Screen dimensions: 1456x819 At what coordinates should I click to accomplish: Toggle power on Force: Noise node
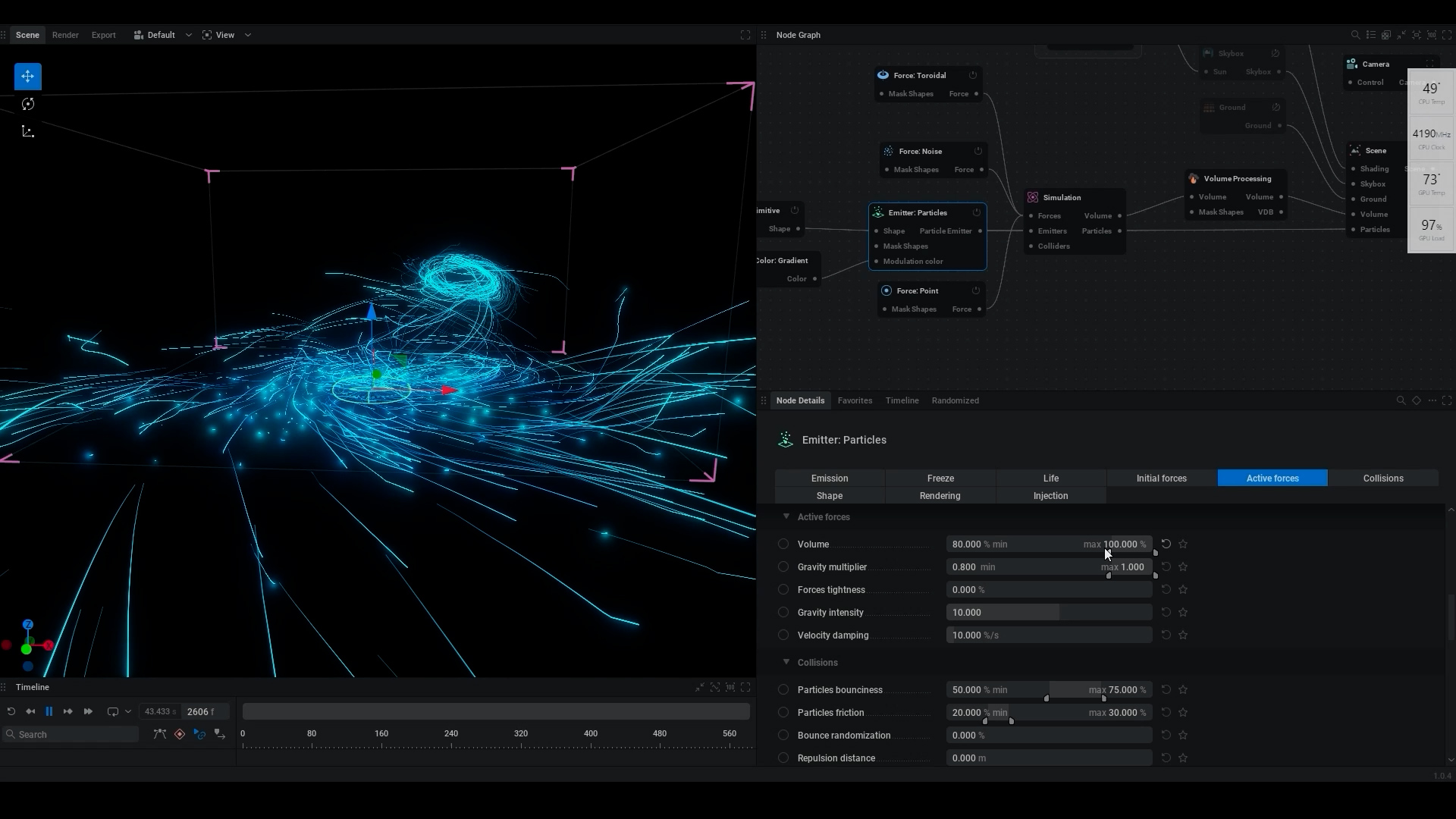(978, 151)
